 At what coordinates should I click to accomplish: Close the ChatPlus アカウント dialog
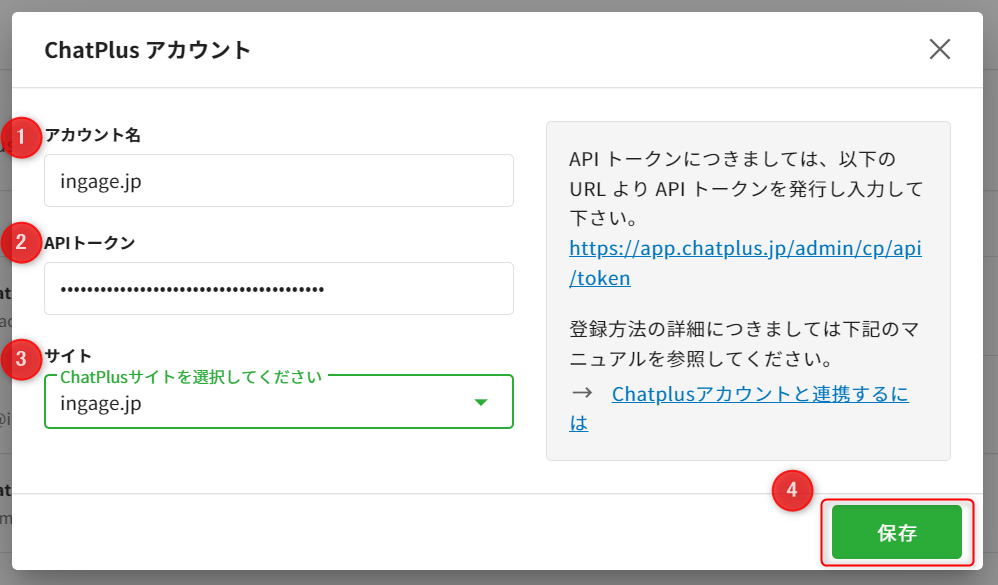(x=939, y=50)
